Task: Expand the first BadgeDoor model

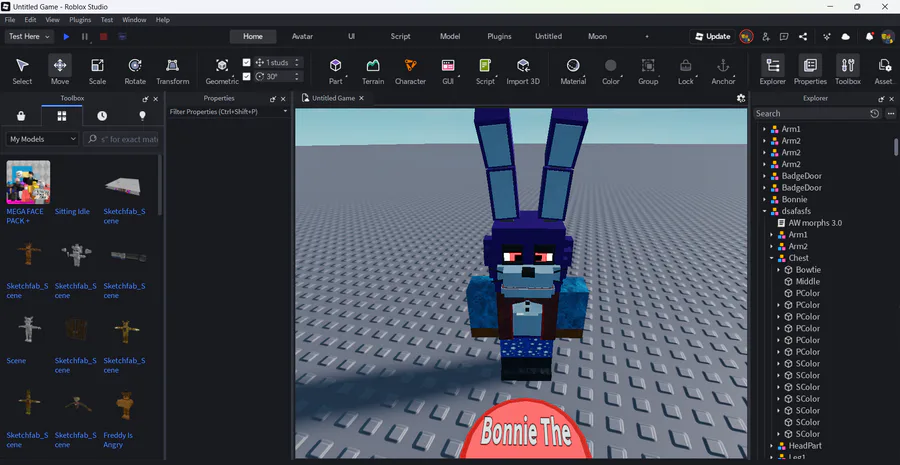Action: pos(765,176)
